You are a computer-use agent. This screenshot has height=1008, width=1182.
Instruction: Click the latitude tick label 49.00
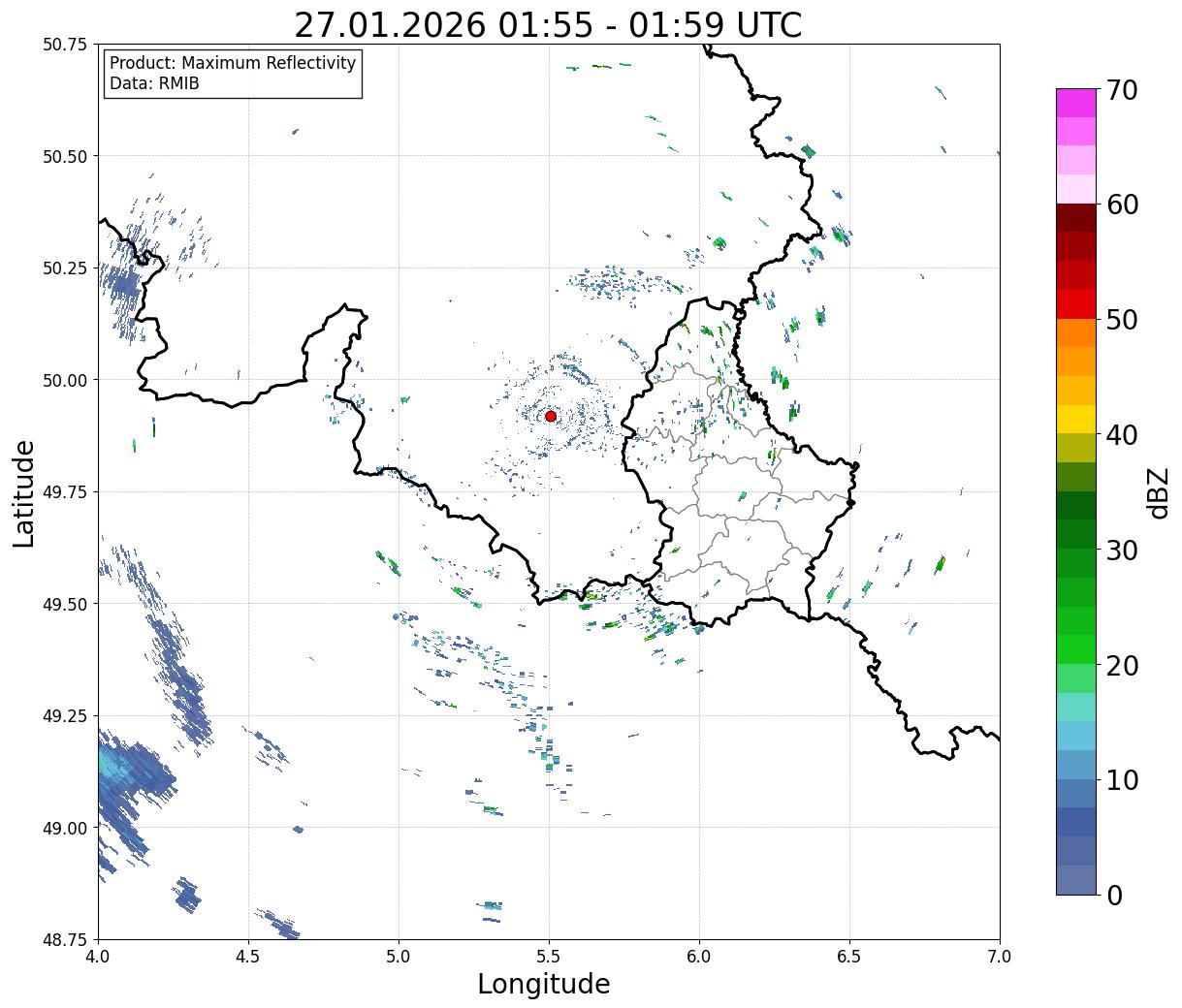tap(65, 828)
